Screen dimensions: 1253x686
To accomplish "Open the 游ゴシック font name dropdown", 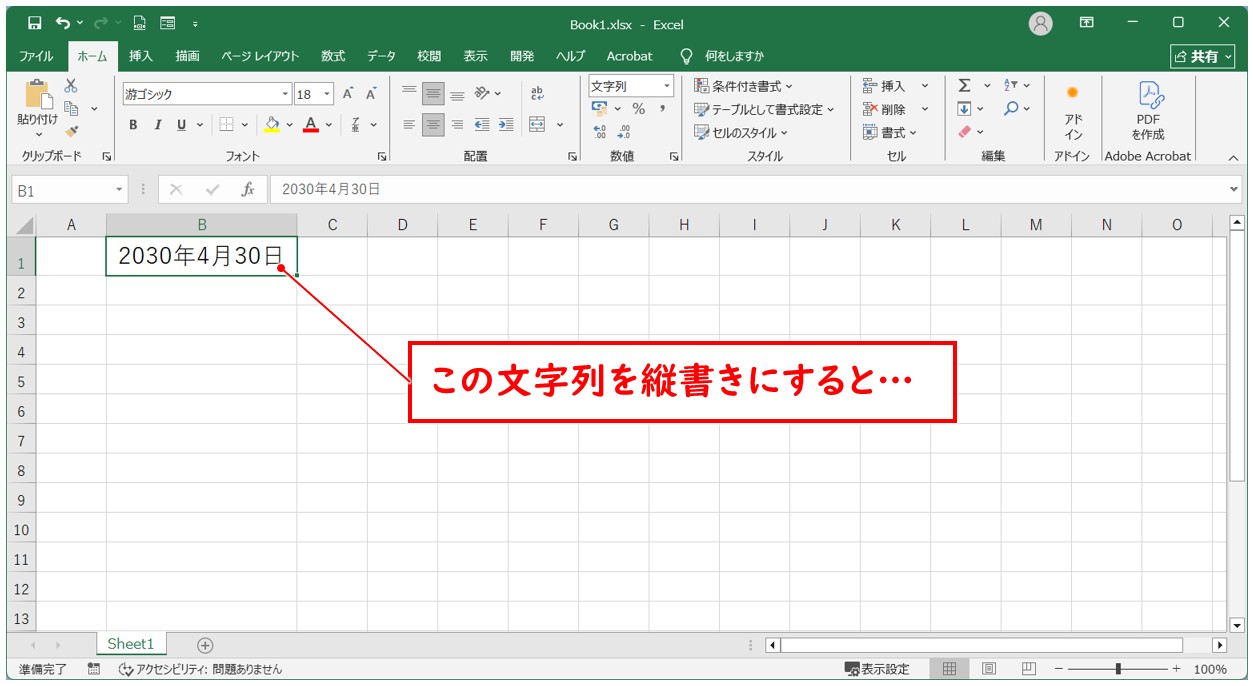I will [x=285, y=94].
